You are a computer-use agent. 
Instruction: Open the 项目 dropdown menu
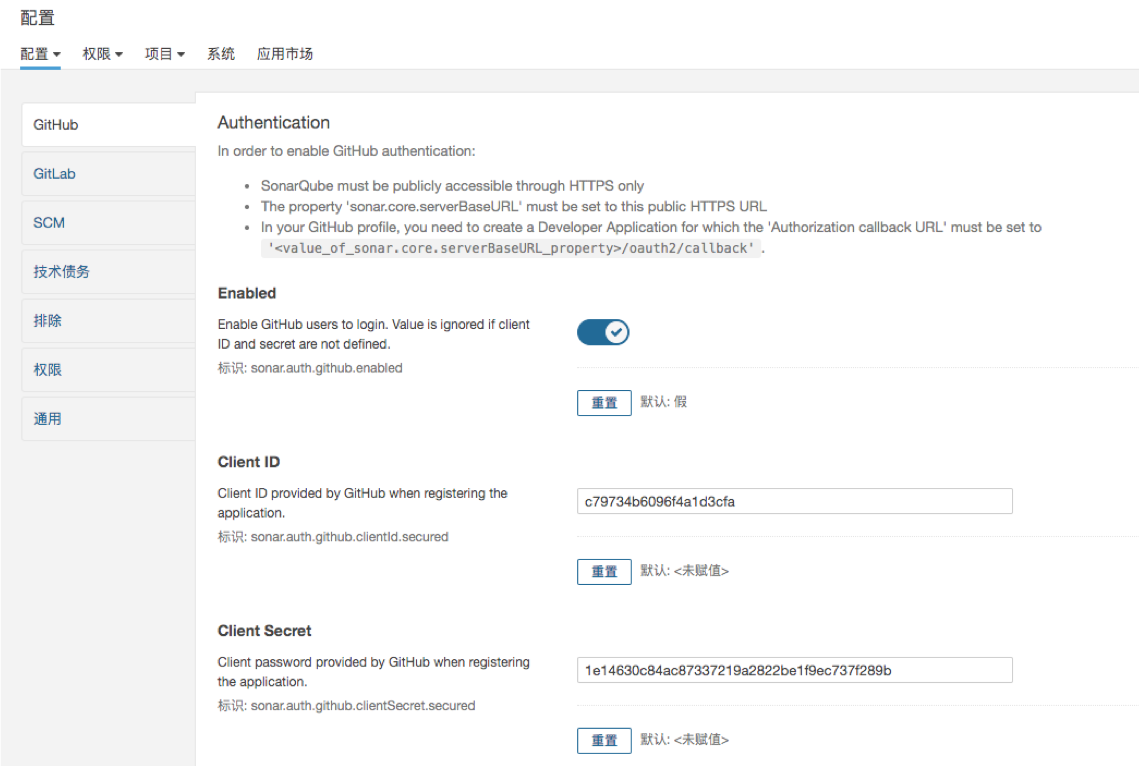164,54
